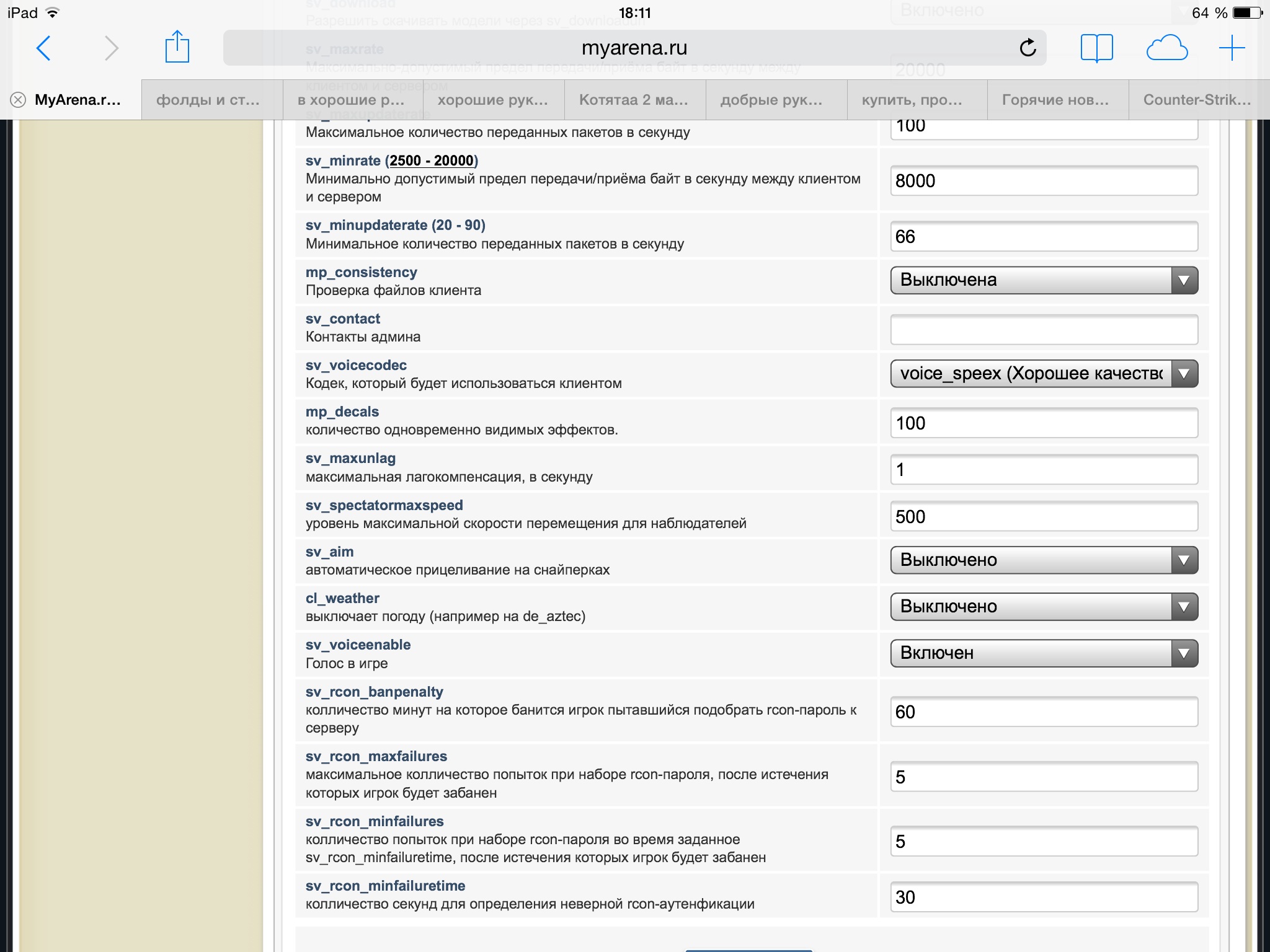Click the sv_rcon_minfailures setting name

(x=375, y=821)
